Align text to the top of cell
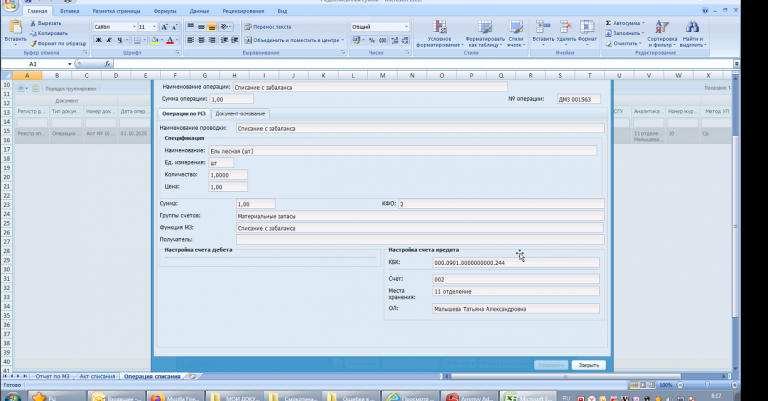 pos(191,27)
